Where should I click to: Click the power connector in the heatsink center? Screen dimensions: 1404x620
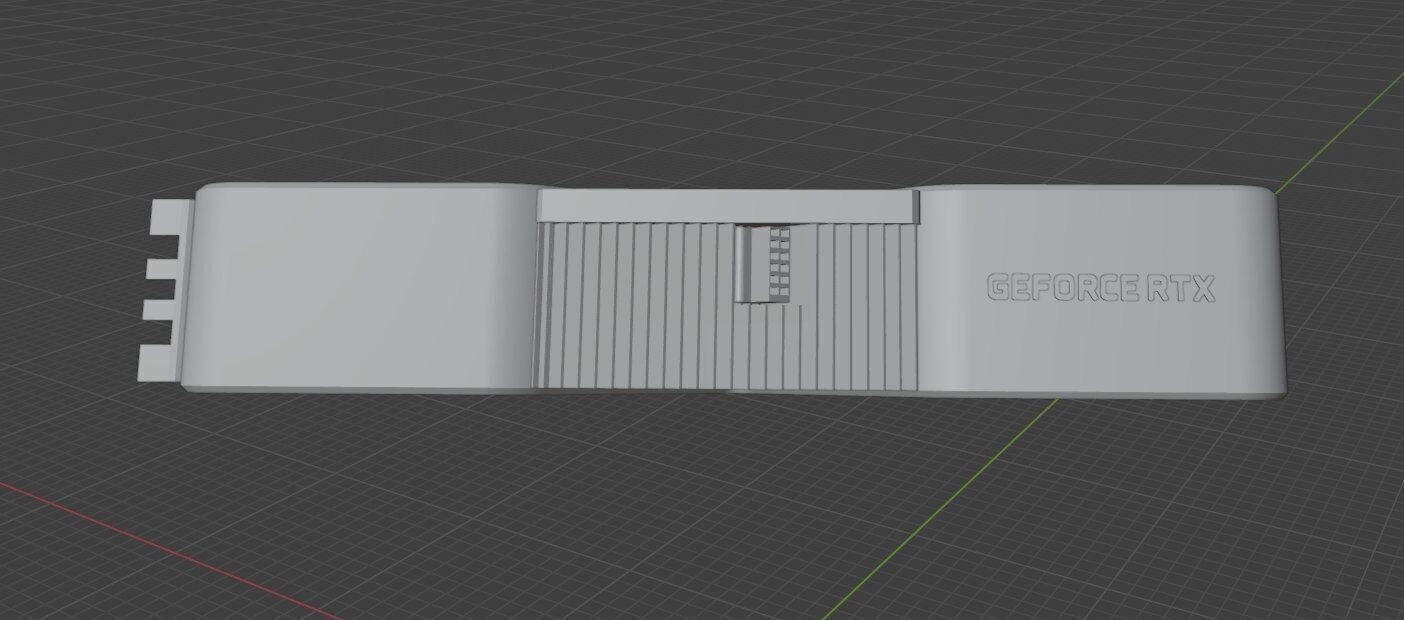point(764,263)
